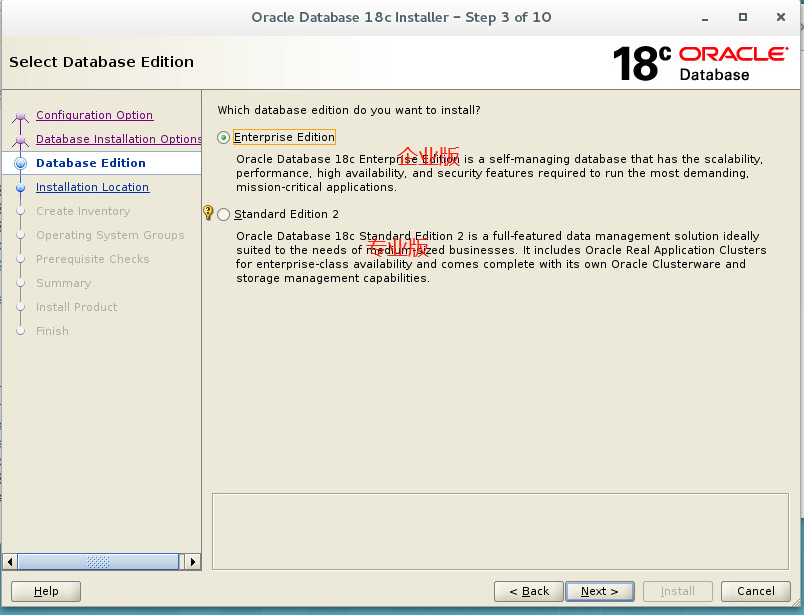Click the right arrow of horizontal scrollbar

coord(193,561)
